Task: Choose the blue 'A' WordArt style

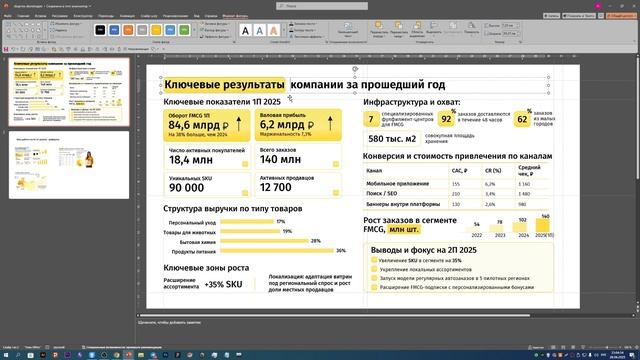Action: point(260,30)
